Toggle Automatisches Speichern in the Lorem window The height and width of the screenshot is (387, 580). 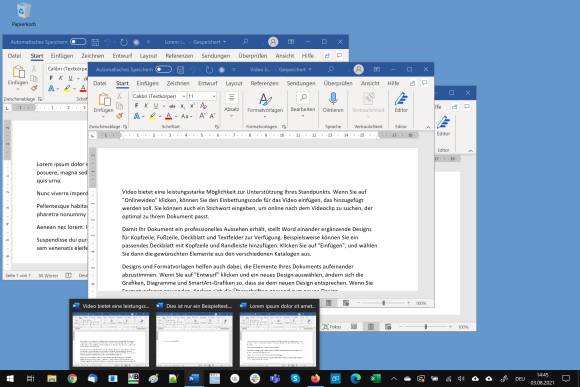click(x=78, y=42)
